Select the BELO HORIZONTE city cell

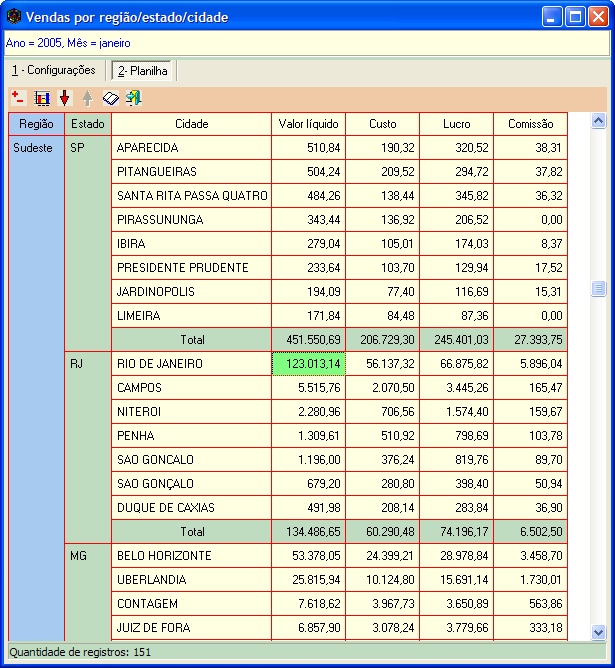[191, 556]
